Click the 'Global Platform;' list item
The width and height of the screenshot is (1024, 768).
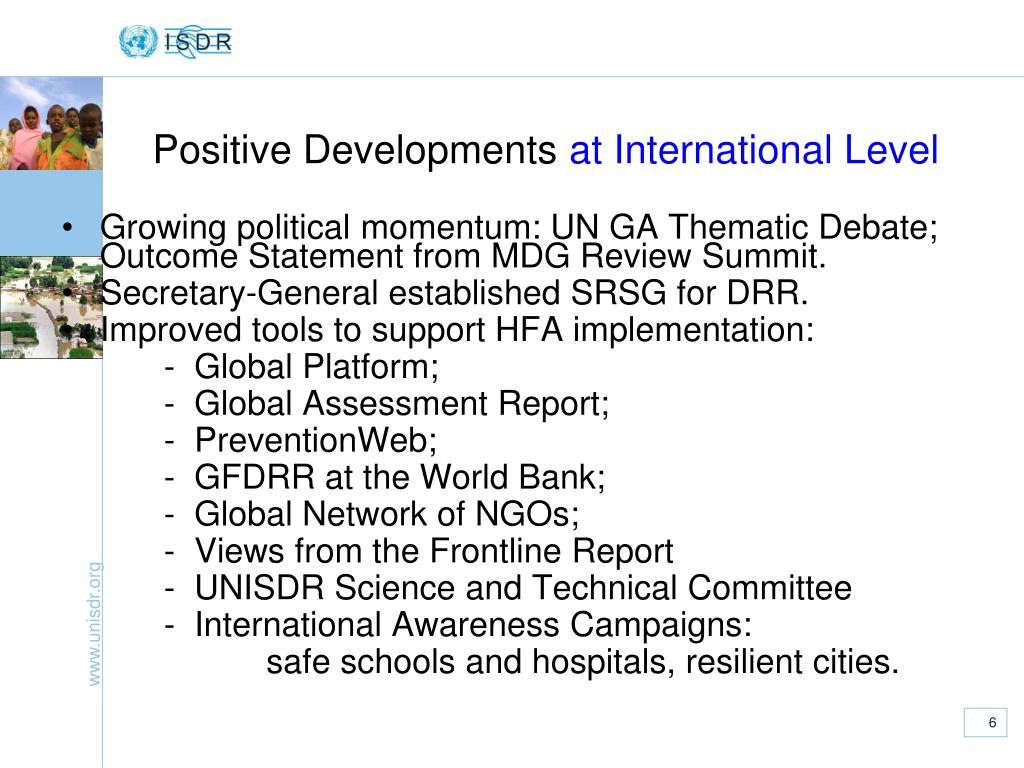pyautogui.click(x=316, y=366)
